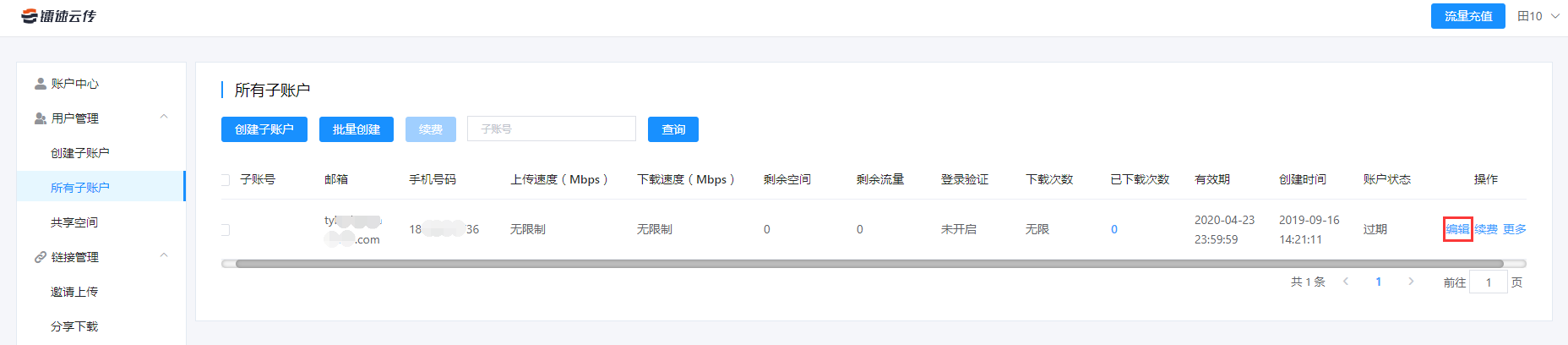Image resolution: width=1568 pixels, height=345 pixels.
Task: Collapse the 链接管理 menu section
Action: pyautogui.click(x=164, y=256)
